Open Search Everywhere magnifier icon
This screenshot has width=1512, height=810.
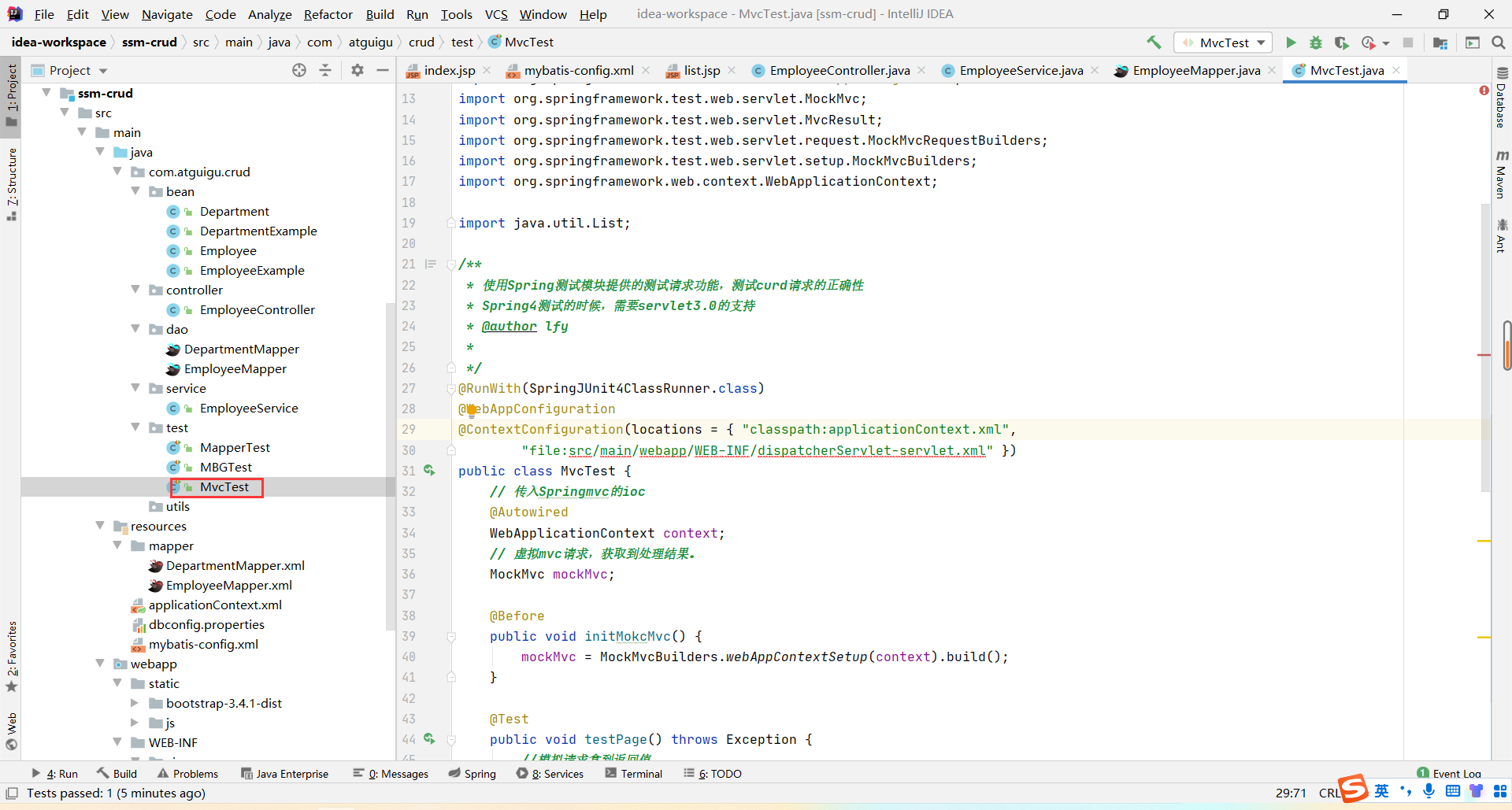(x=1499, y=43)
